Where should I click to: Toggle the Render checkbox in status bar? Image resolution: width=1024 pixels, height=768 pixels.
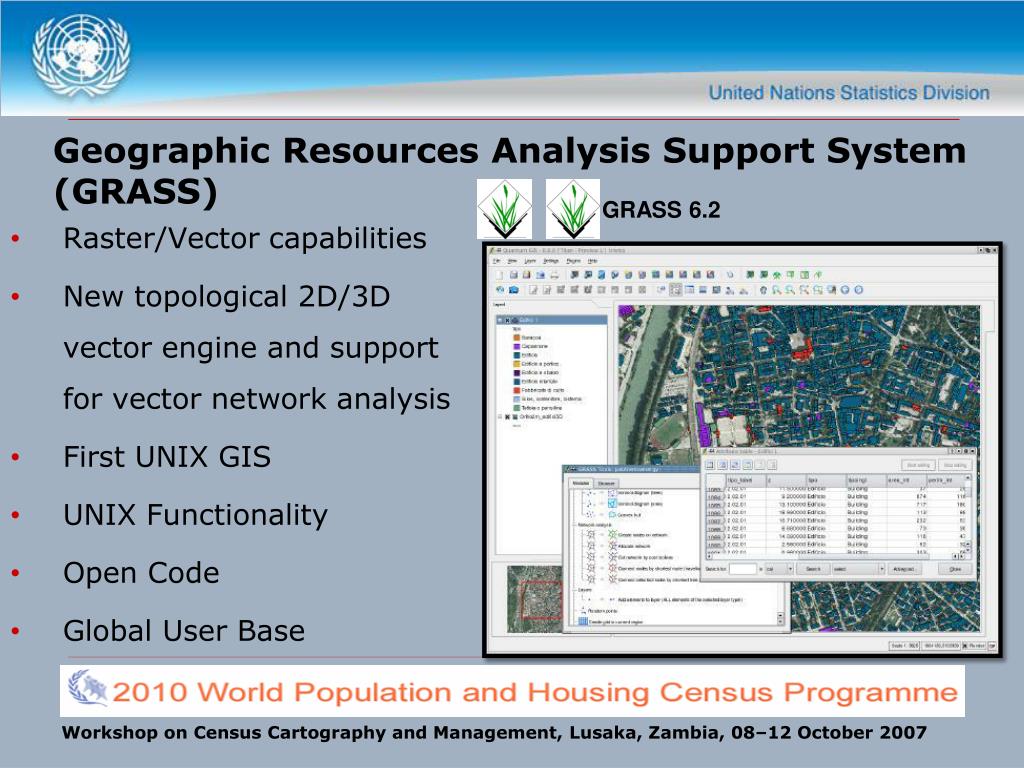point(965,645)
